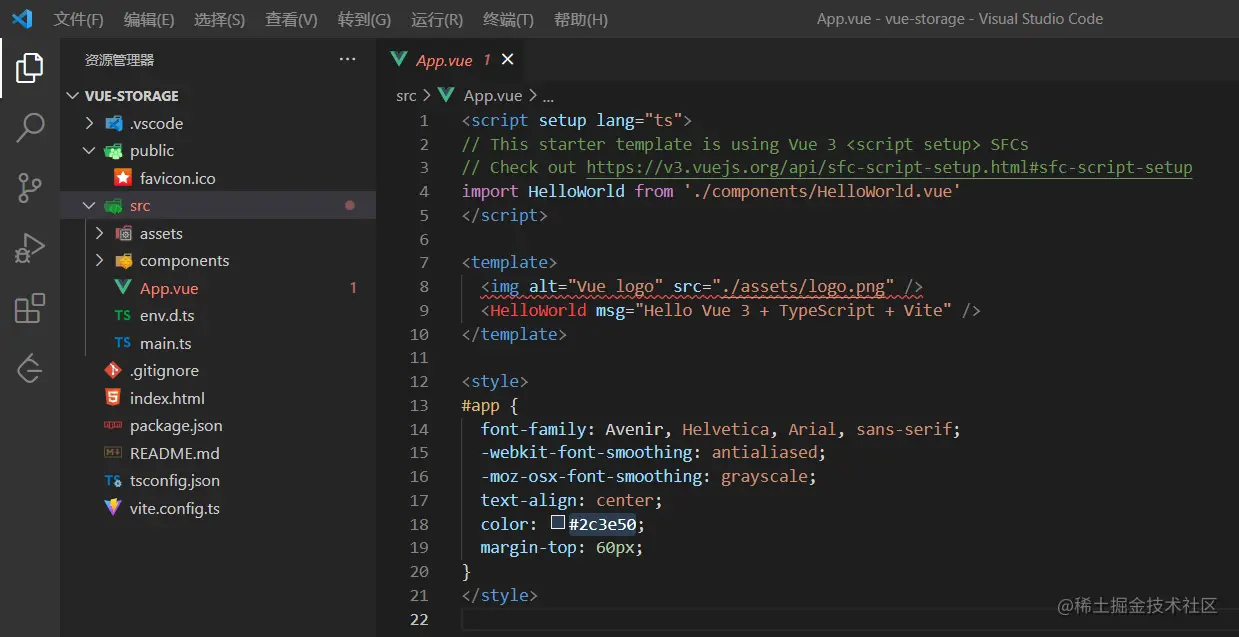The width and height of the screenshot is (1239, 637).
Task: Select the App.vue editor tab
Action: pyautogui.click(x=452, y=60)
